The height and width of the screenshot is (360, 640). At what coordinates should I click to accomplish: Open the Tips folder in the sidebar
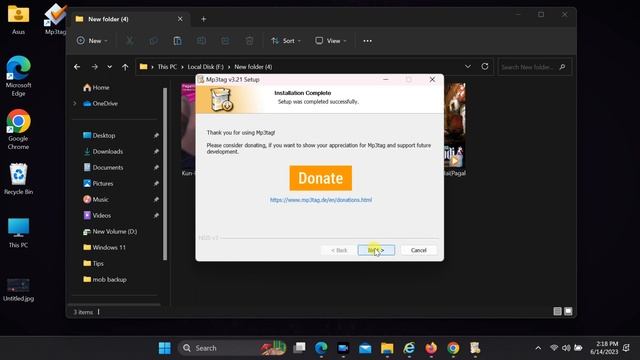pyautogui.click(x=93, y=263)
